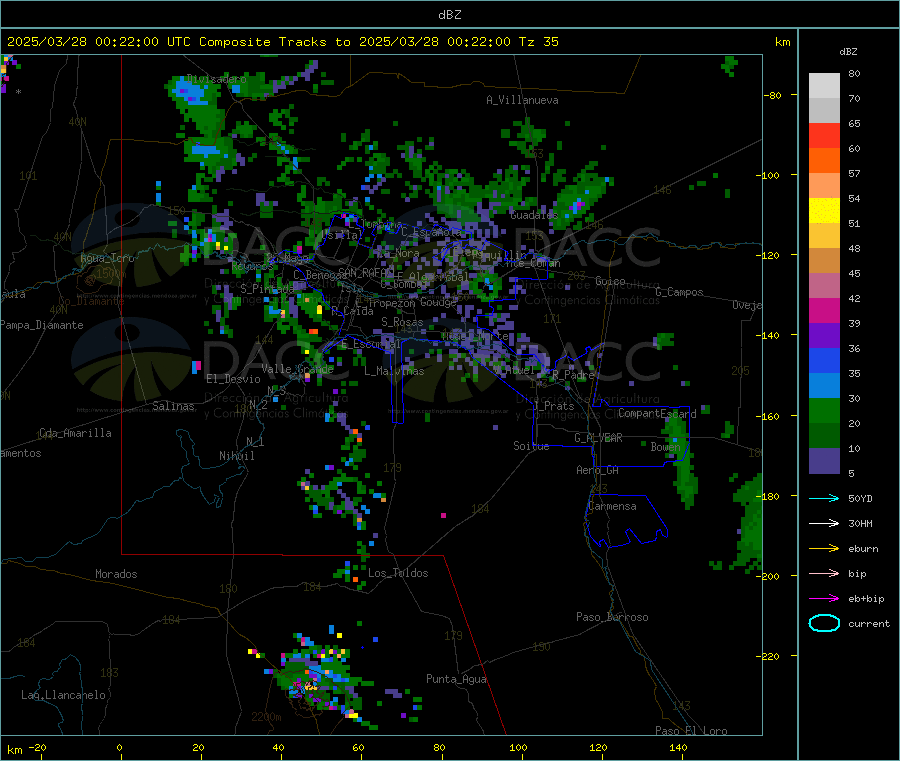900x761 pixels.
Task: Select the magenta 39 dBZ color swatch
Action: point(824,310)
